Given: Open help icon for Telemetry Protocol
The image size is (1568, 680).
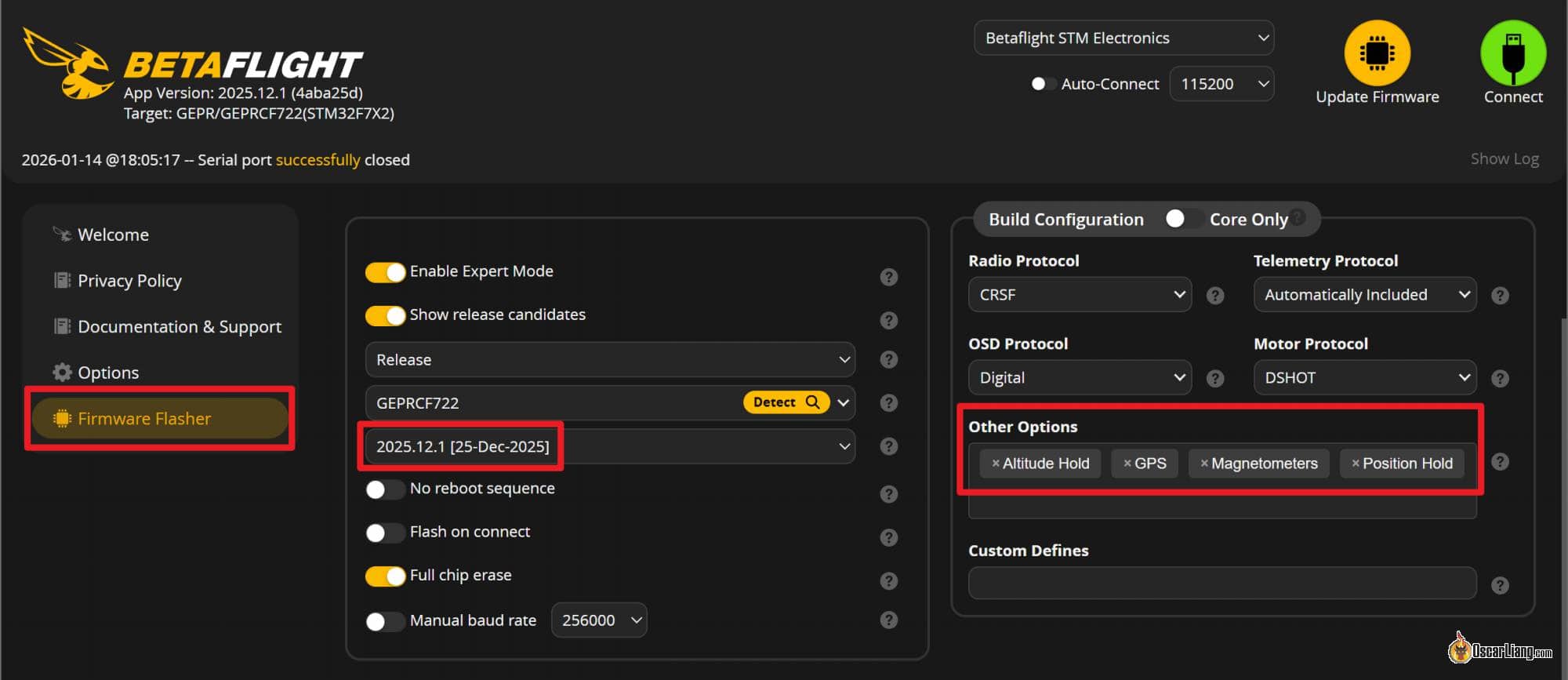Looking at the screenshot, I should point(1500,296).
